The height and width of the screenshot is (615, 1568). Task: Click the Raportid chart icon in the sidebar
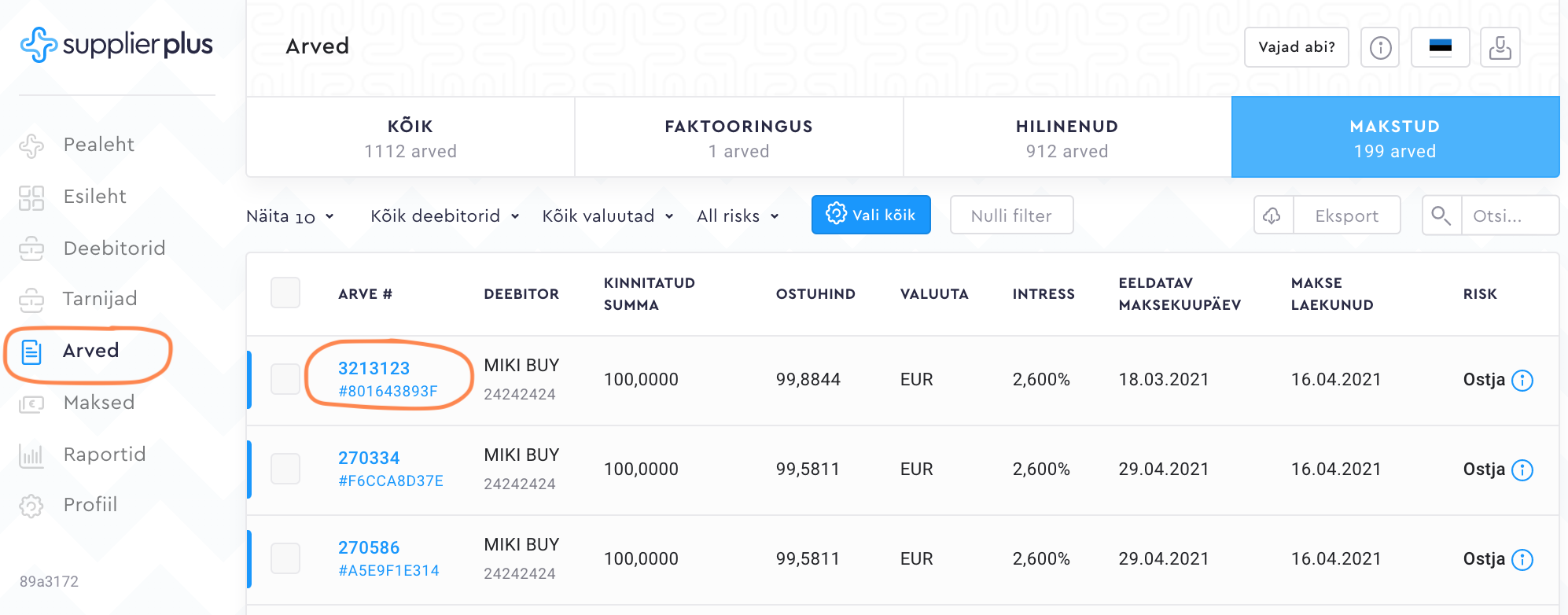(x=31, y=455)
